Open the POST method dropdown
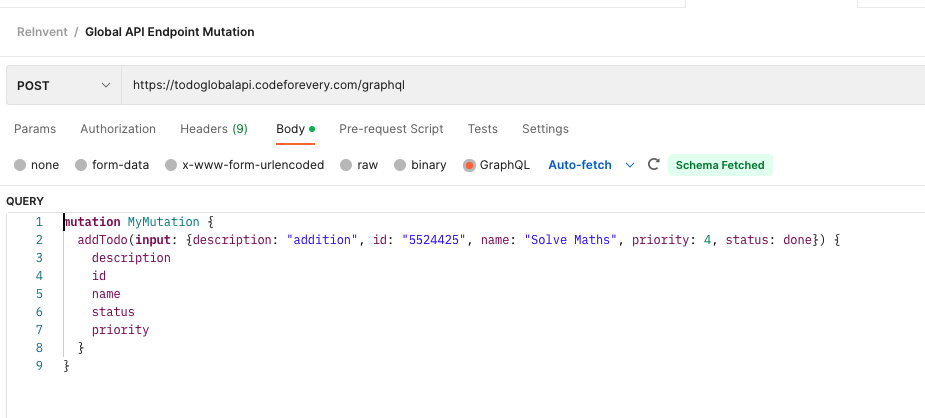Image resolution: width=925 pixels, height=418 pixels. (64, 85)
